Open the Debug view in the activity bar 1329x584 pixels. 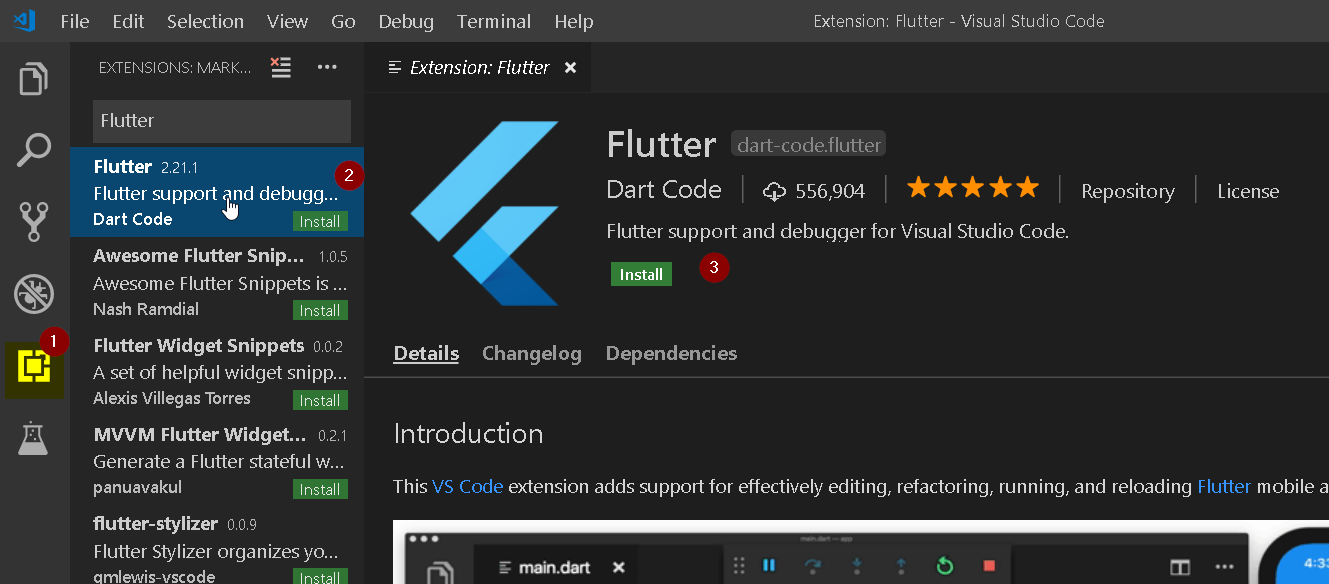point(34,295)
